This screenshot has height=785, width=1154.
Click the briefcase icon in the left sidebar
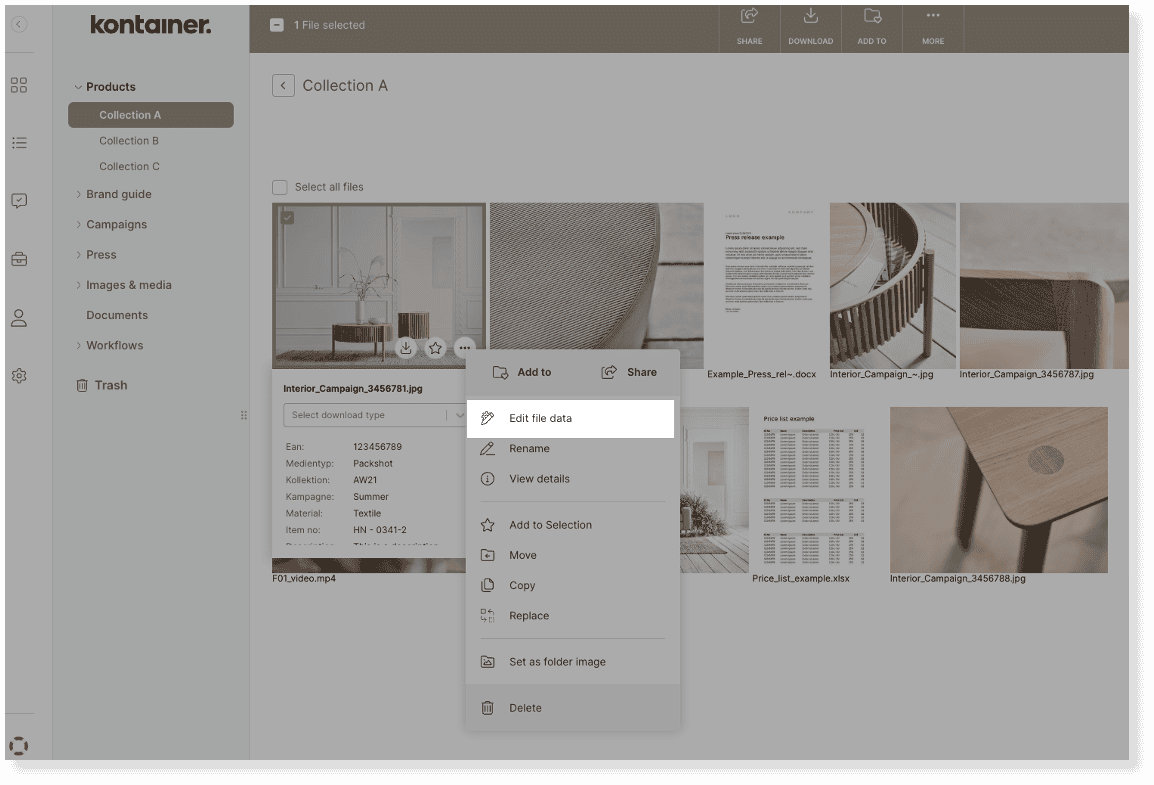click(18, 259)
